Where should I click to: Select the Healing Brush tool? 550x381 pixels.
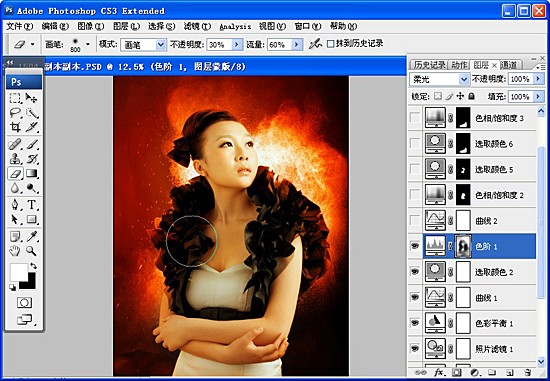point(15,144)
